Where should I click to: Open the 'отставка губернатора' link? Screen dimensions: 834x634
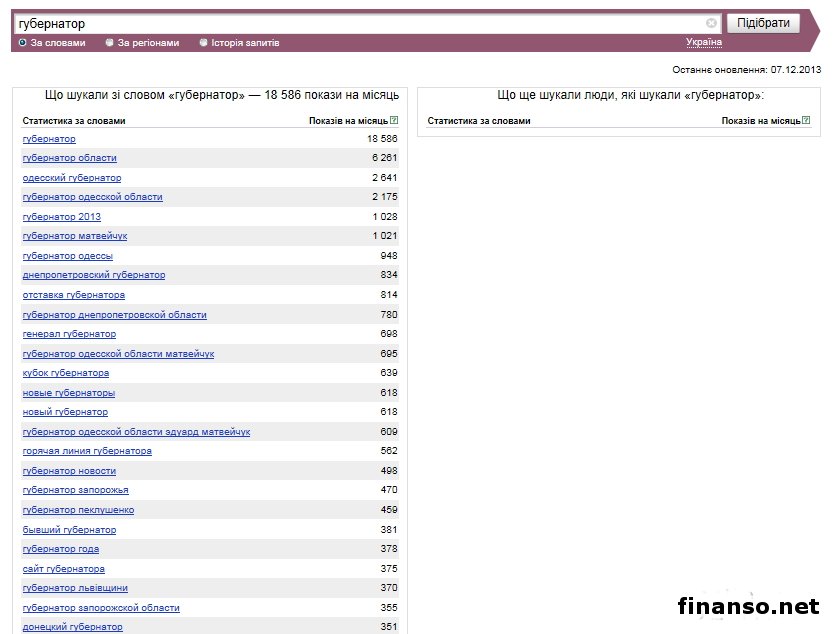(73, 295)
